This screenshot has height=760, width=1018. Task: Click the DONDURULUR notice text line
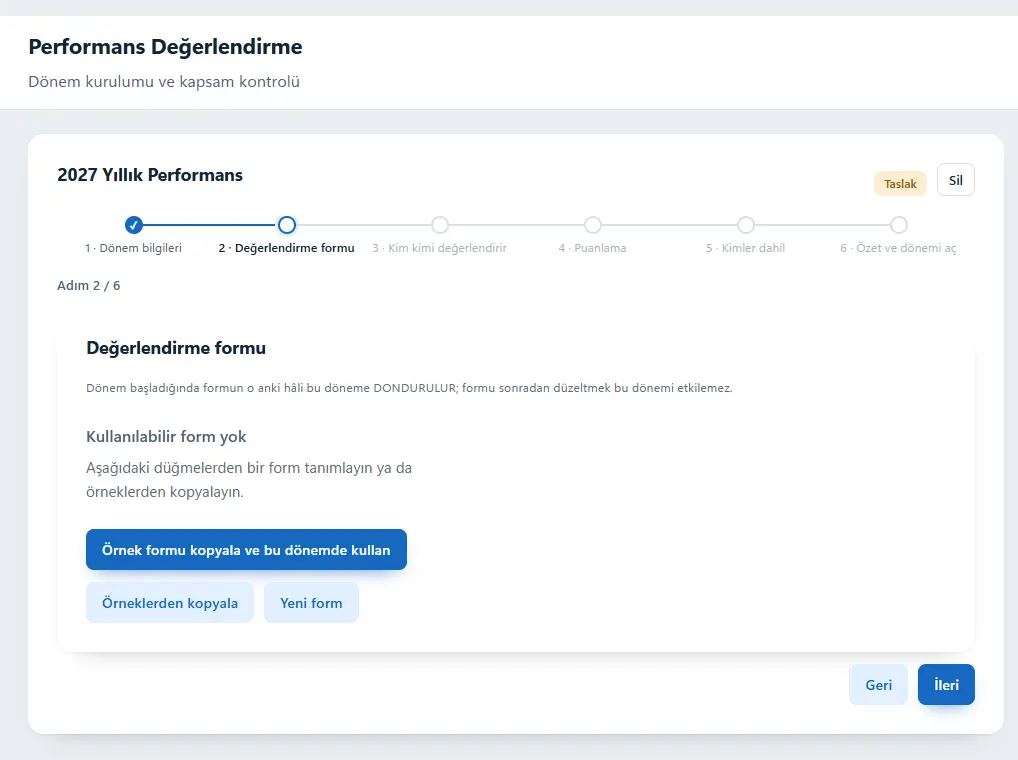(410, 388)
